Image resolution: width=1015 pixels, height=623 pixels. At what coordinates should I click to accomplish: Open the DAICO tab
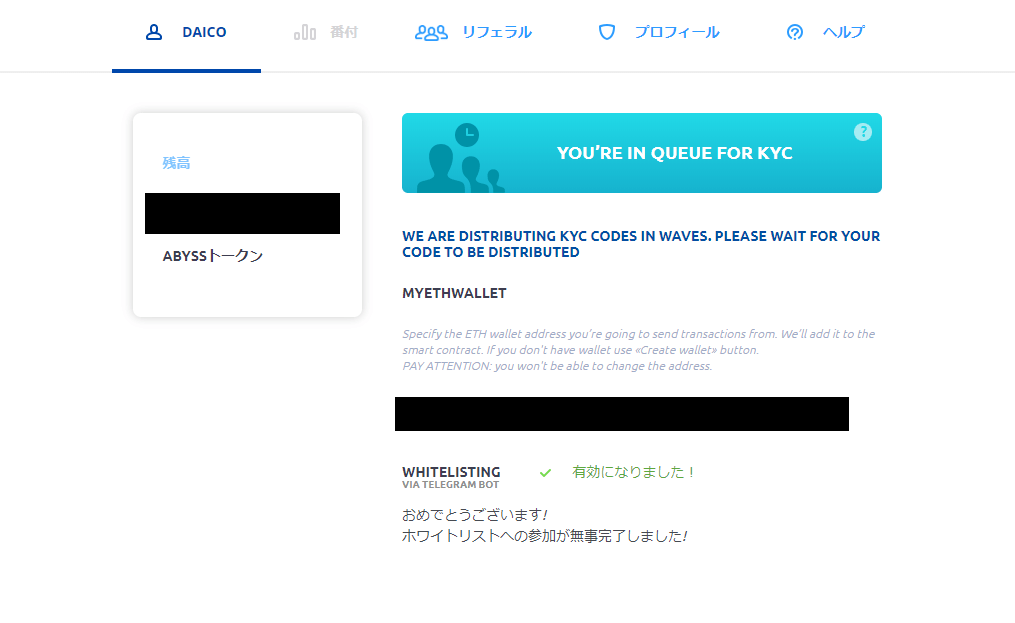pyautogui.click(x=186, y=32)
